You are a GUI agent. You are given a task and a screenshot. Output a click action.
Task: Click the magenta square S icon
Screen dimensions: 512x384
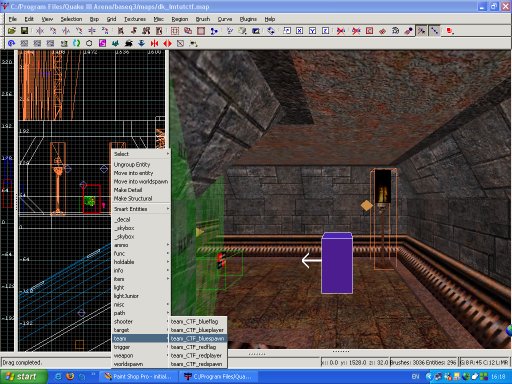tap(102, 43)
